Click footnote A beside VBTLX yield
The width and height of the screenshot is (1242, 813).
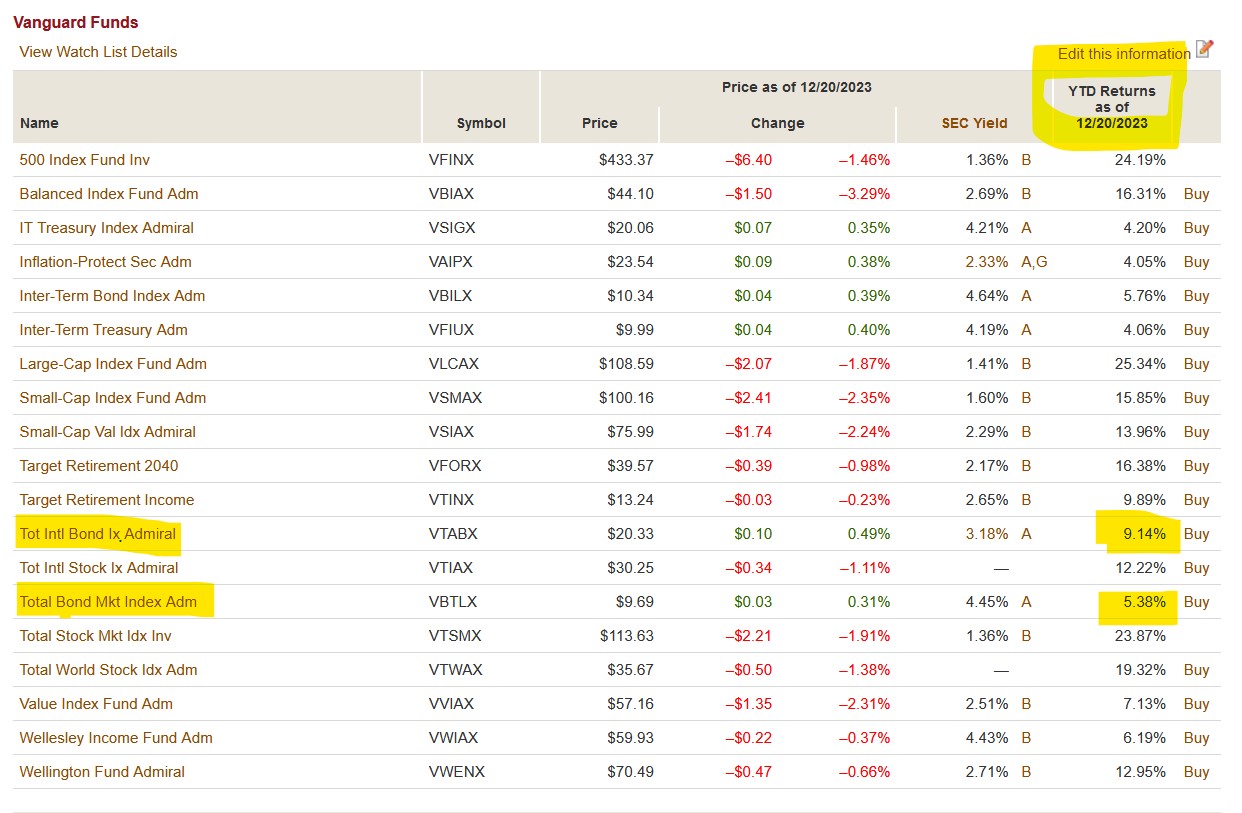pos(1026,602)
